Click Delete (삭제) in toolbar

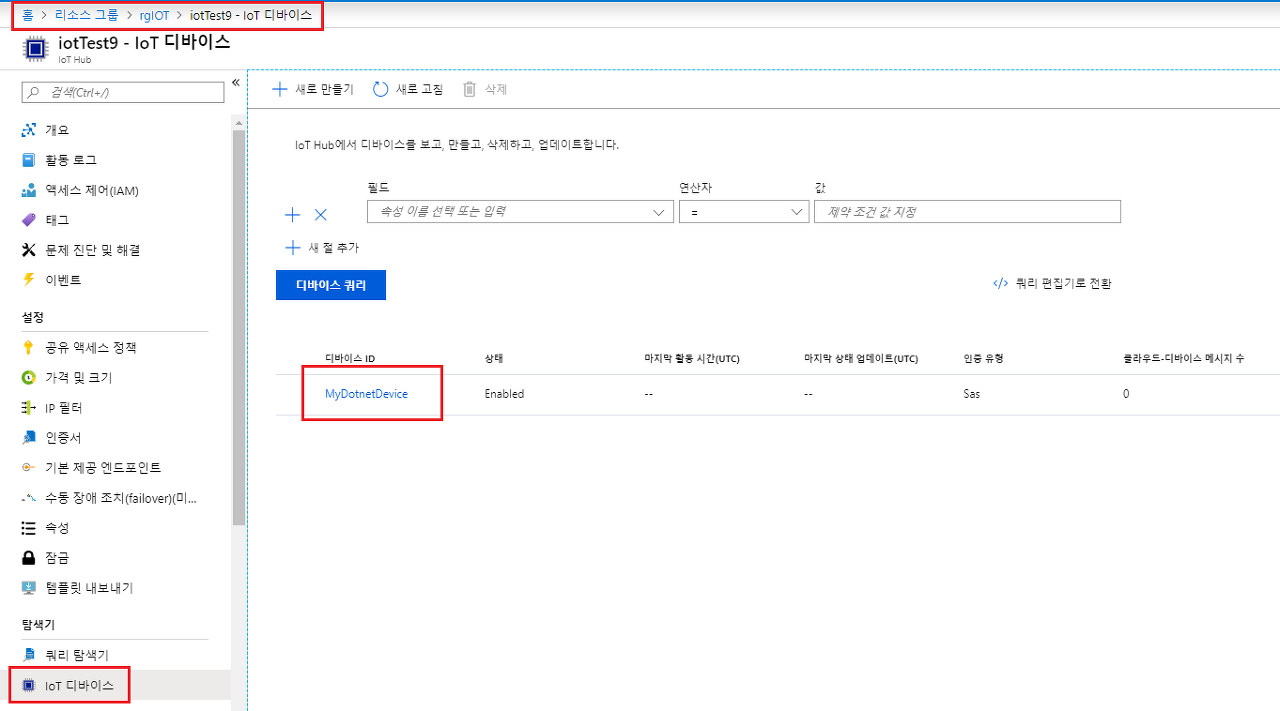(x=485, y=89)
